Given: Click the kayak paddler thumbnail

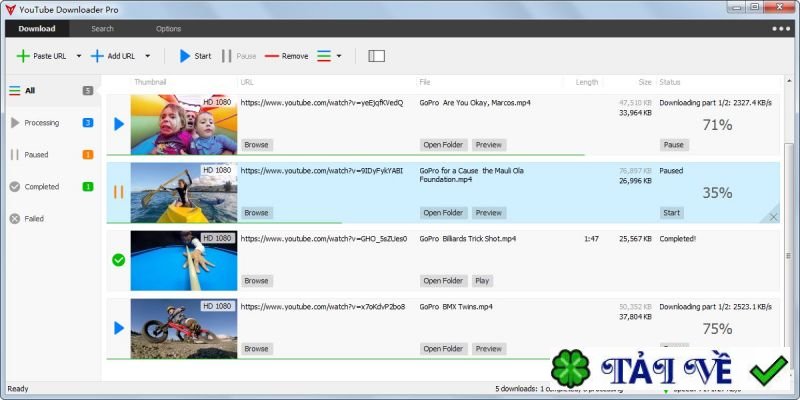Looking at the screenshot, I should [x=184, y=192].
